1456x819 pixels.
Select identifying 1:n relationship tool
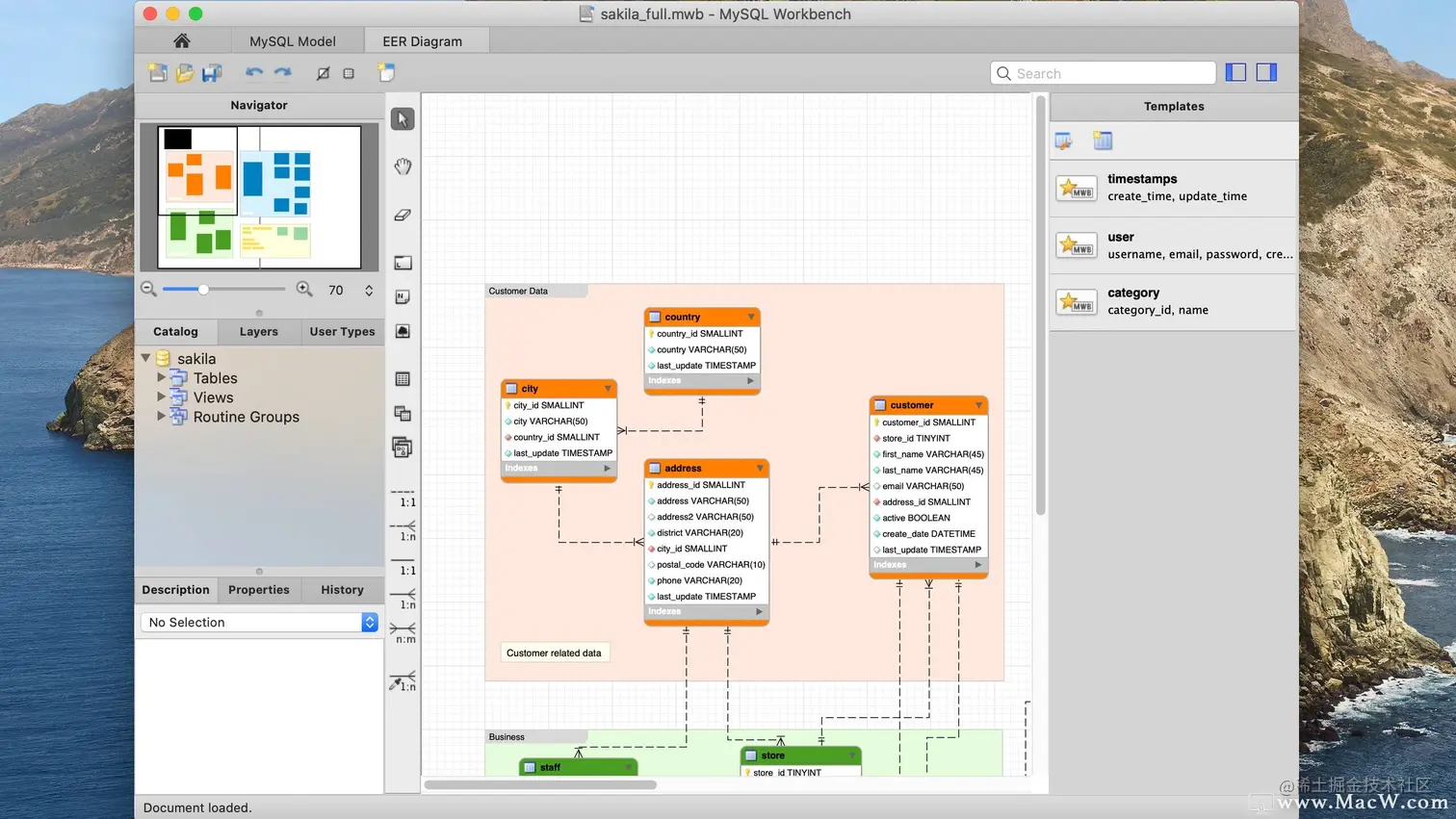click(x=403, y=599)
